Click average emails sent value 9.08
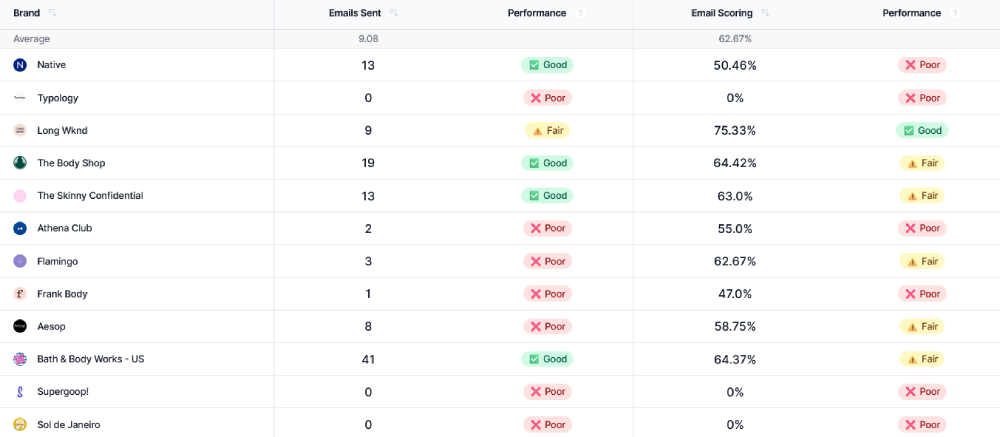 (368, 39)
